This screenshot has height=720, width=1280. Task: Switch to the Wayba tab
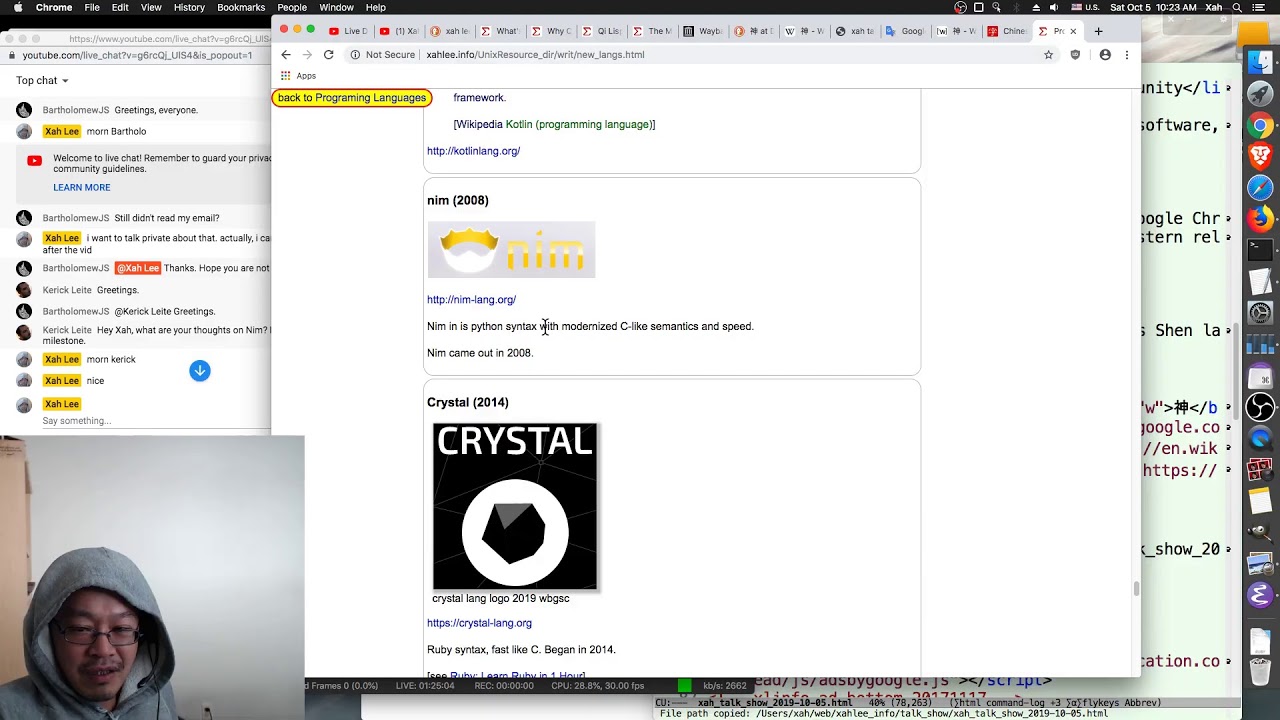tap(704, 31)
